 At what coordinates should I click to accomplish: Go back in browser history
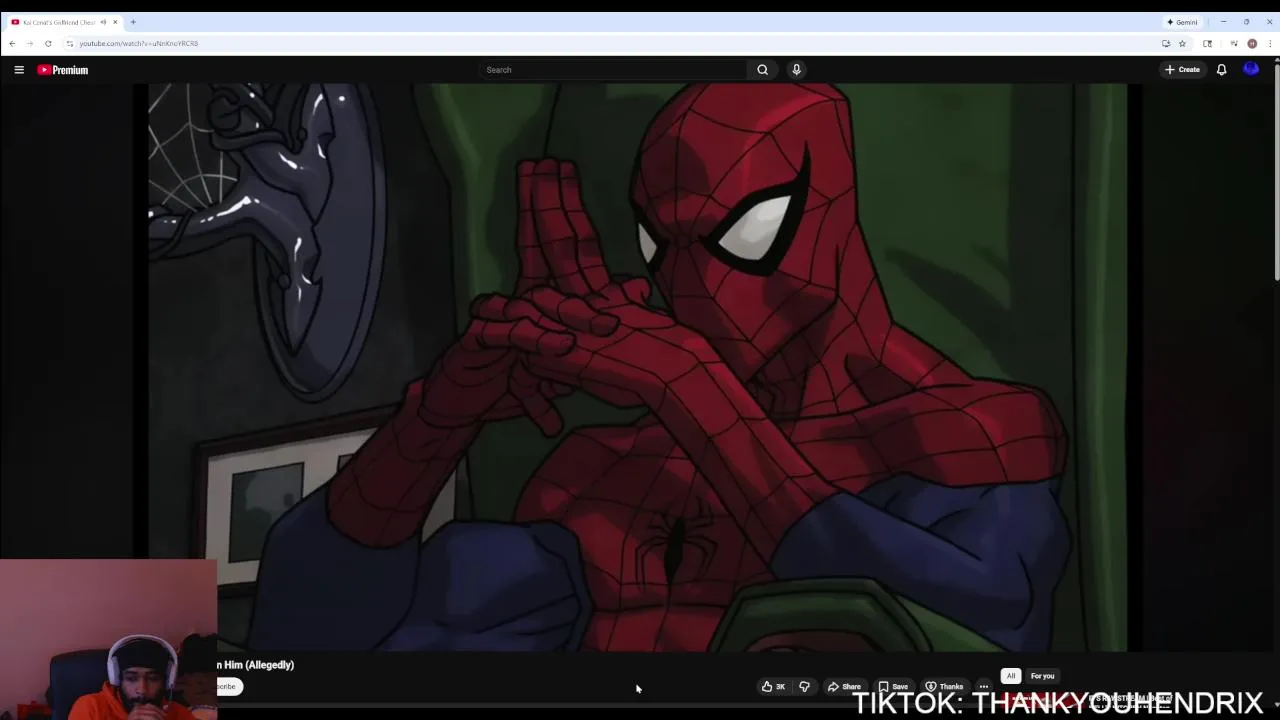pyautogui.click(x=12, y=44)
